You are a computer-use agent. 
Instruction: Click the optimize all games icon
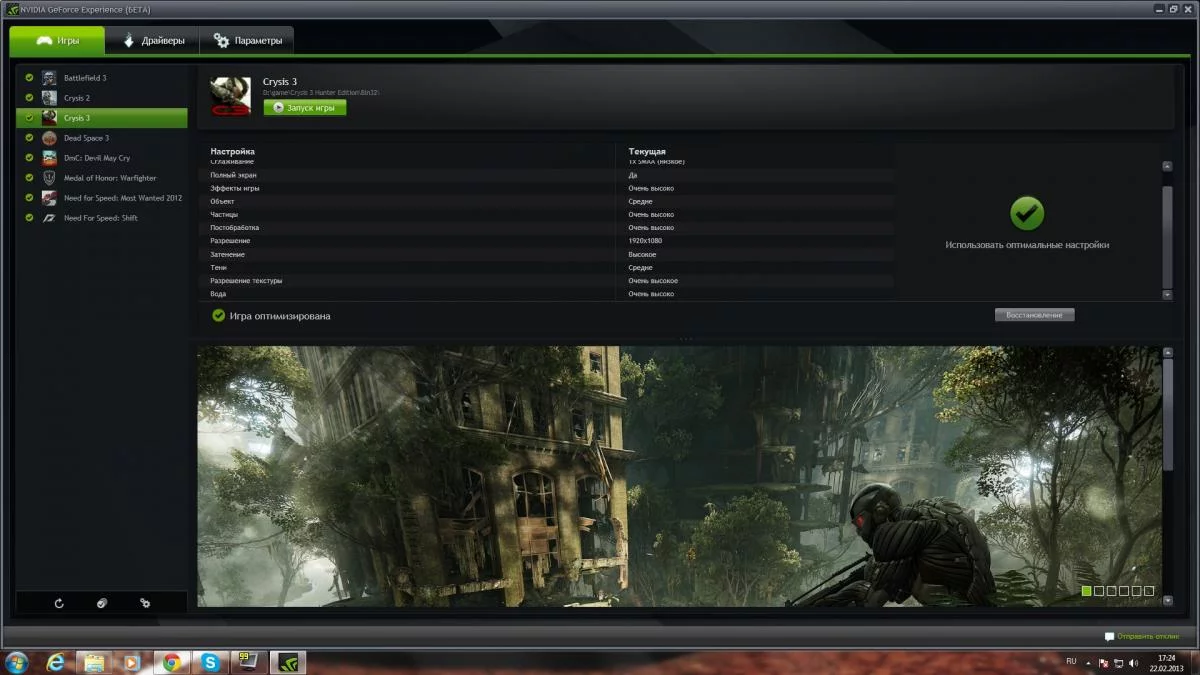(102, 603)
